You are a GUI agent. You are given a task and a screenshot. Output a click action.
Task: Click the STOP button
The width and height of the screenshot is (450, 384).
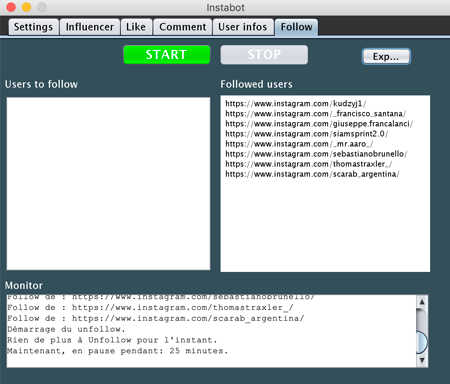tap(264, 55)
